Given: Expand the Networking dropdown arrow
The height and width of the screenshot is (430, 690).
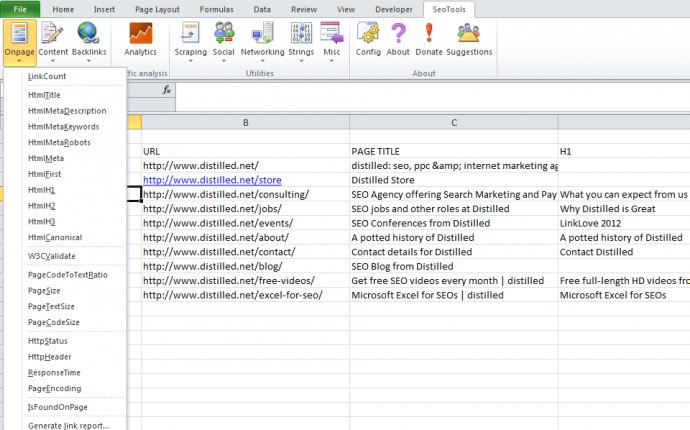Looking at the screenshot, I should click(262, 61).
